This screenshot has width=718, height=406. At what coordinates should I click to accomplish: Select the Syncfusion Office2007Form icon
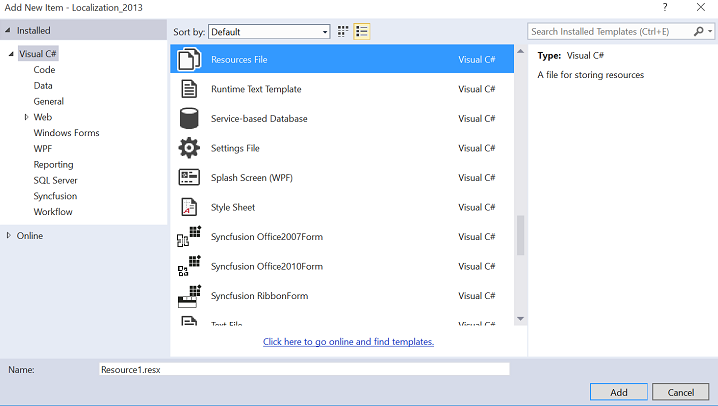189,237
